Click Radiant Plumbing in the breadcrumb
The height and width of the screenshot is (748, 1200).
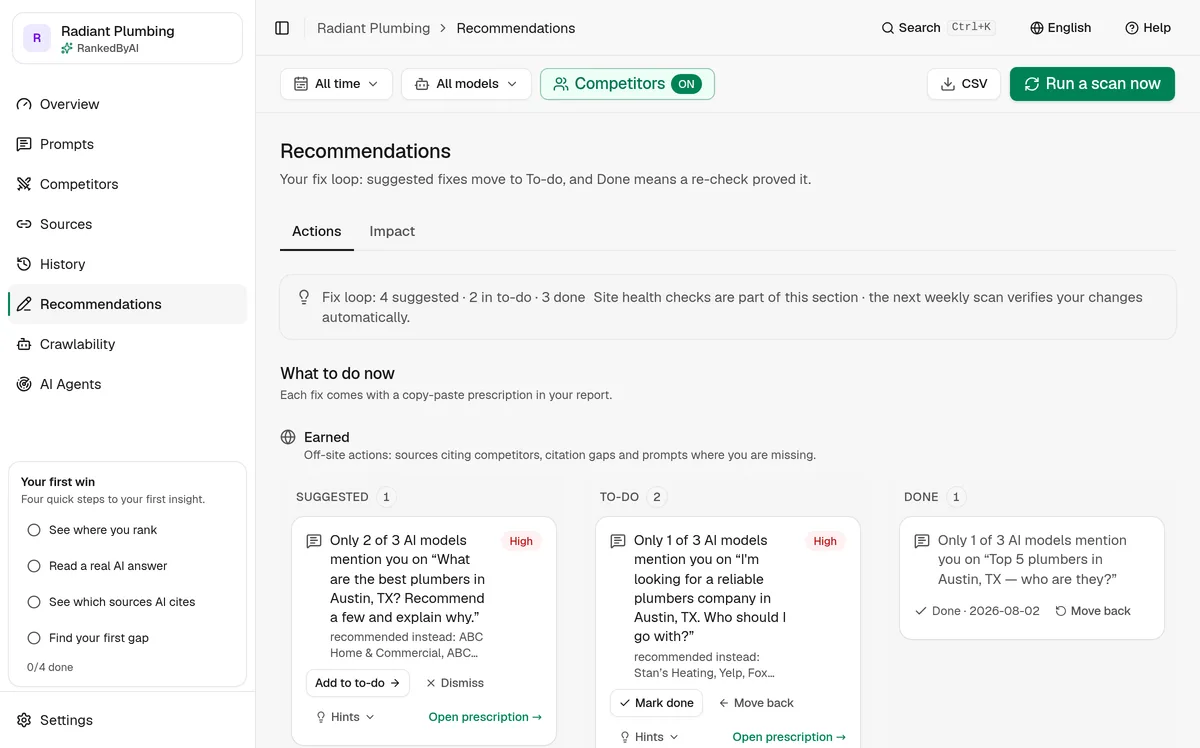pos(373,28)
